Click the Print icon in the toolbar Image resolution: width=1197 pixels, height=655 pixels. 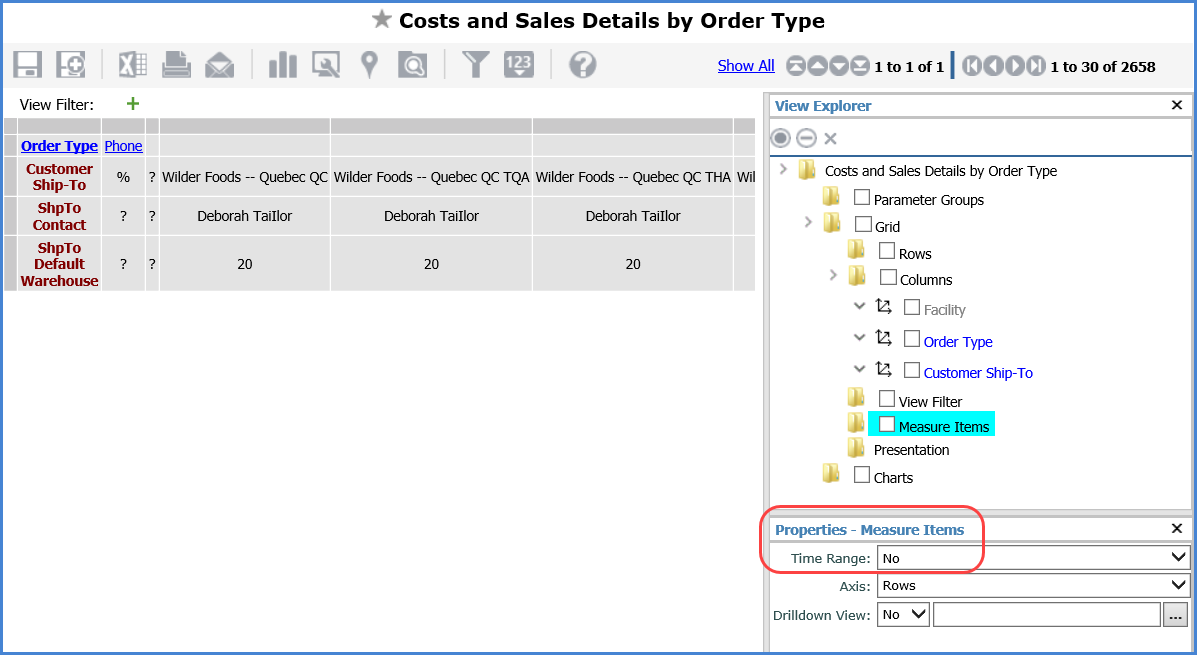pos(176,65)
